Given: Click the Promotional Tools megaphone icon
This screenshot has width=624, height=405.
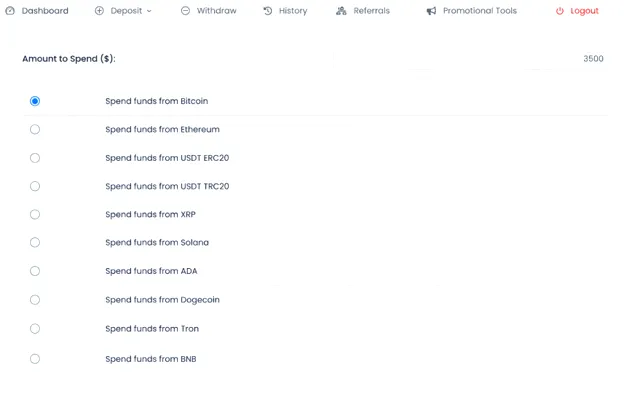Looking at the screenshot, I should coord(431,11).
